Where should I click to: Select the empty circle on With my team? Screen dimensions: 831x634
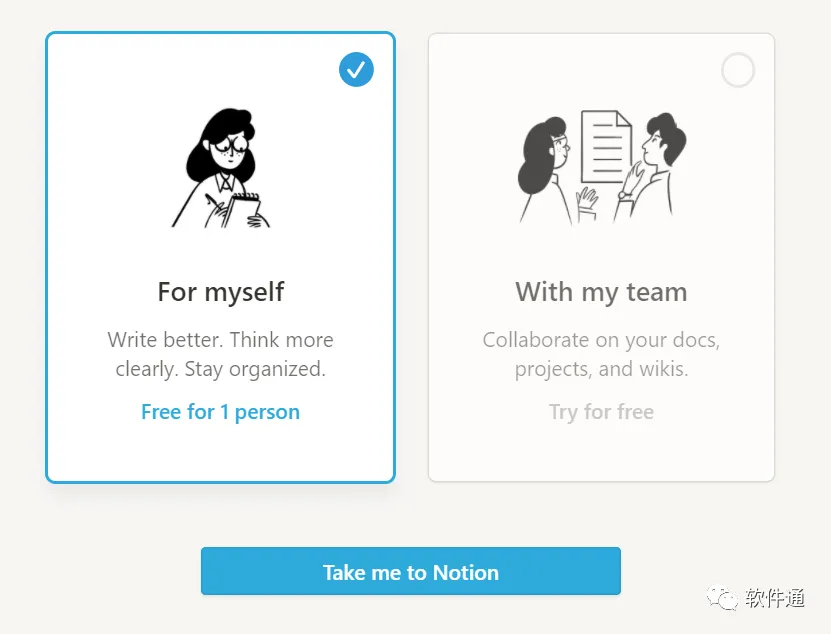click(x=738, y=70)
